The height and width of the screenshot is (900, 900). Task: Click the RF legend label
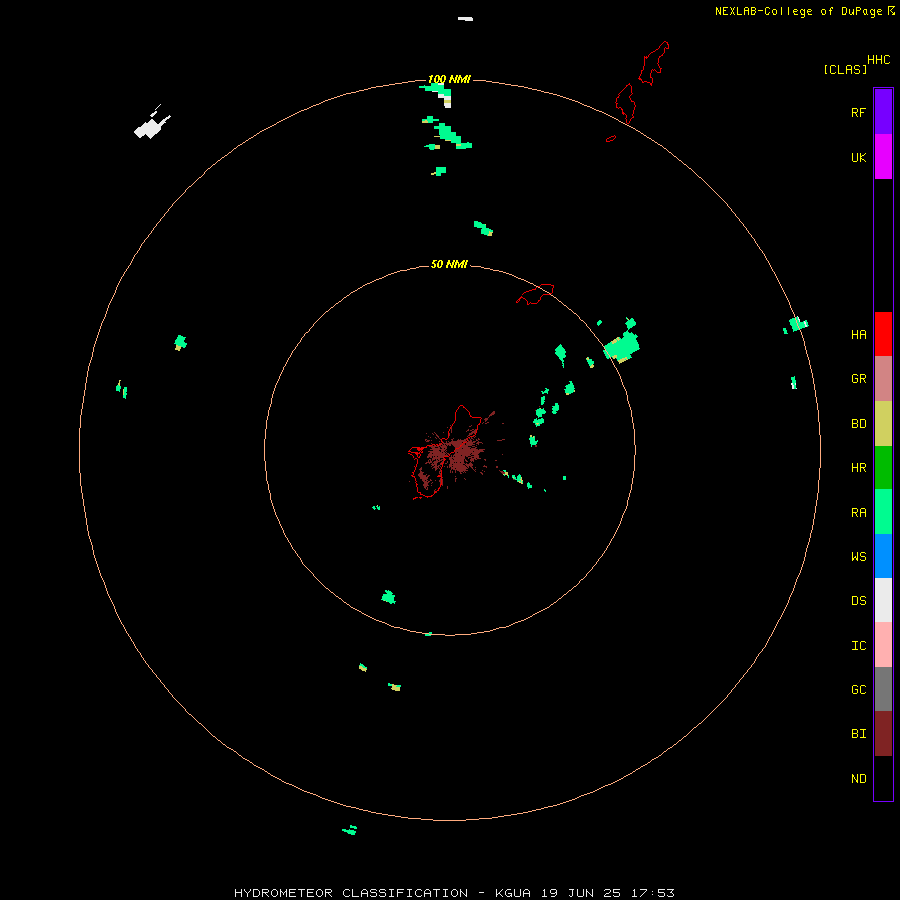click(858, 112)
